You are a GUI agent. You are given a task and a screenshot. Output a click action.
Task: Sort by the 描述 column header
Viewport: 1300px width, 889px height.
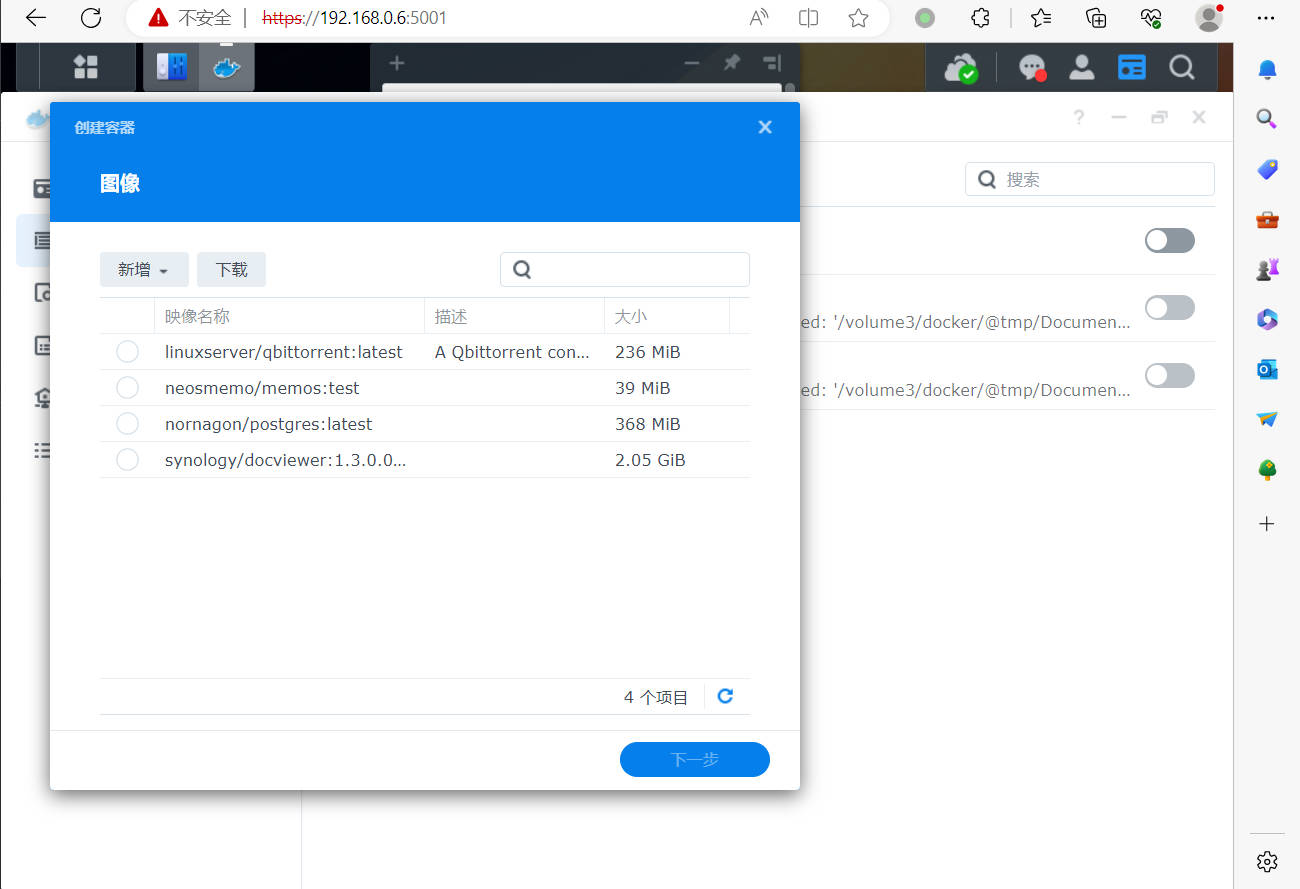point(514,316)
